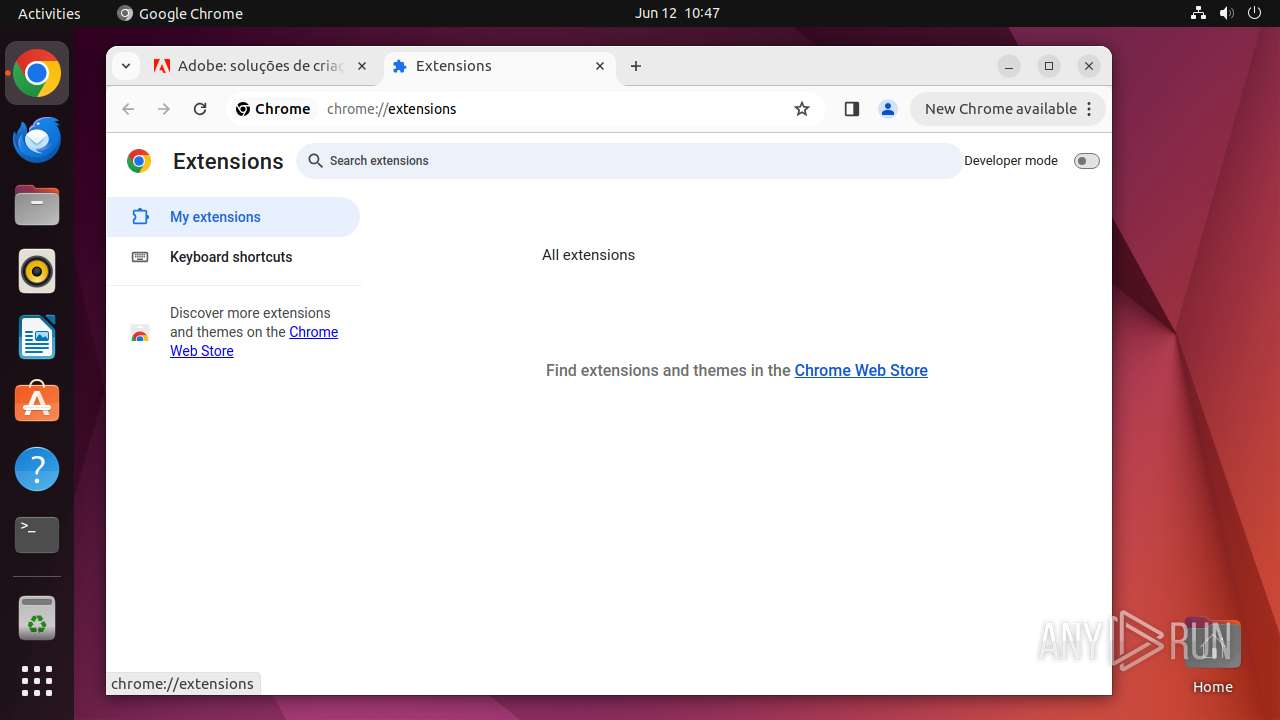Launch Thunderbird mail from the dock

pyautogui.click(x=37, y=139)
